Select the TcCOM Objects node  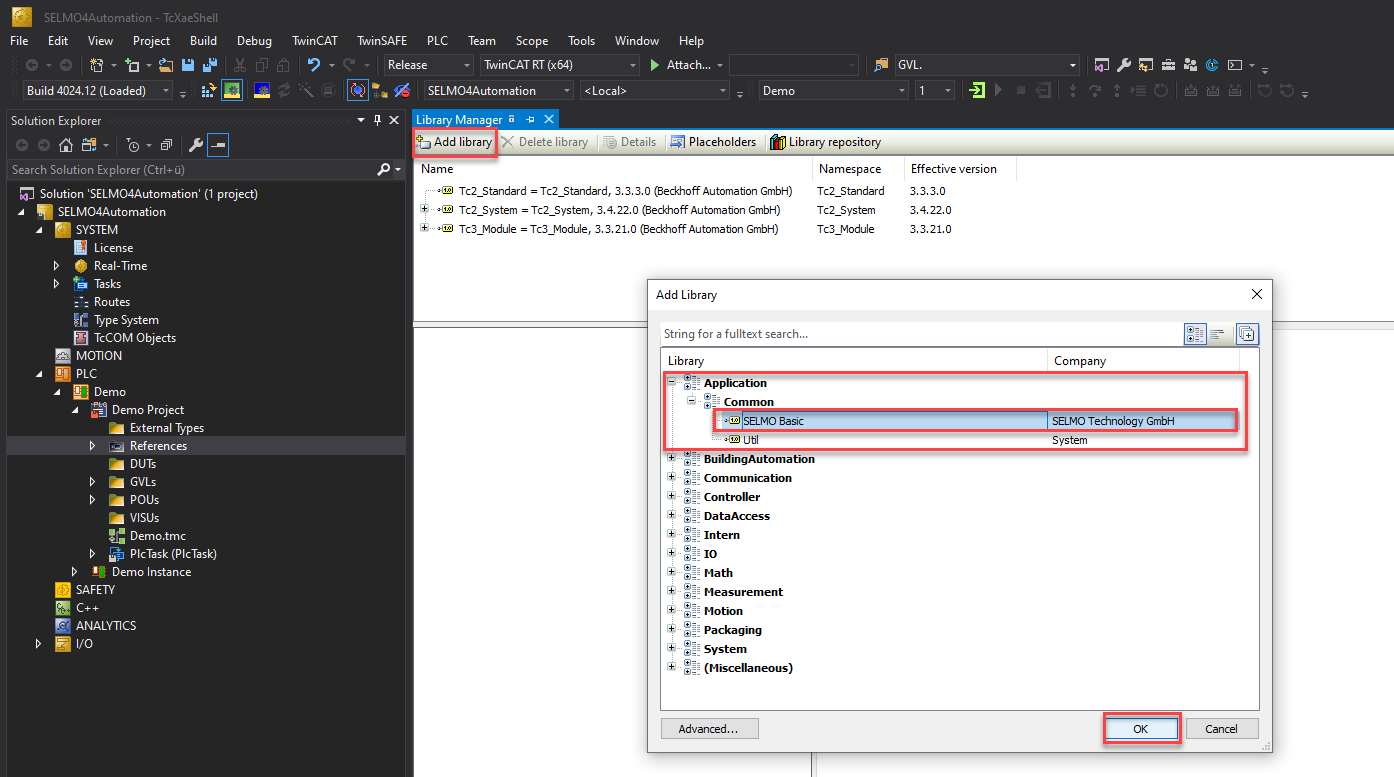point(134,338)
